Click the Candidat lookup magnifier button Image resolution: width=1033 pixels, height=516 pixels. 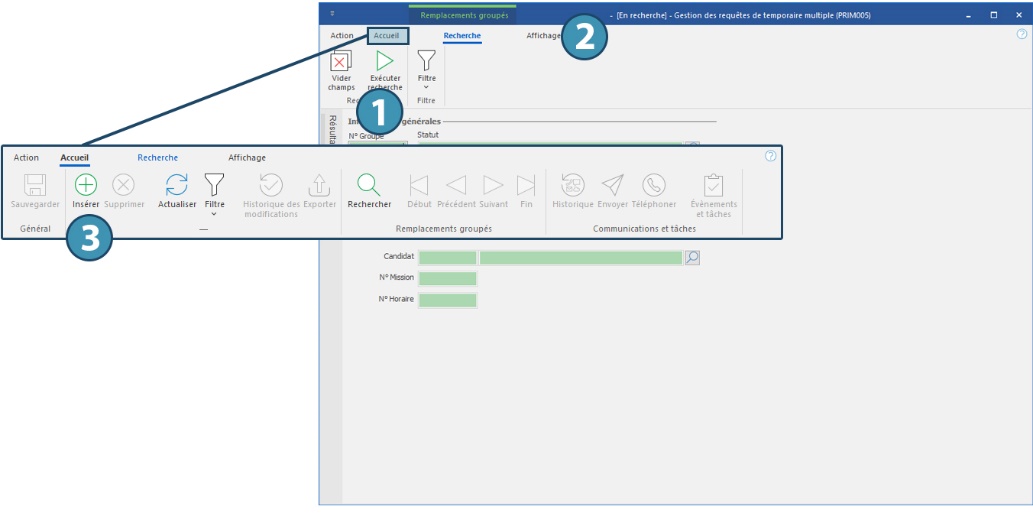tap(692, 257)
